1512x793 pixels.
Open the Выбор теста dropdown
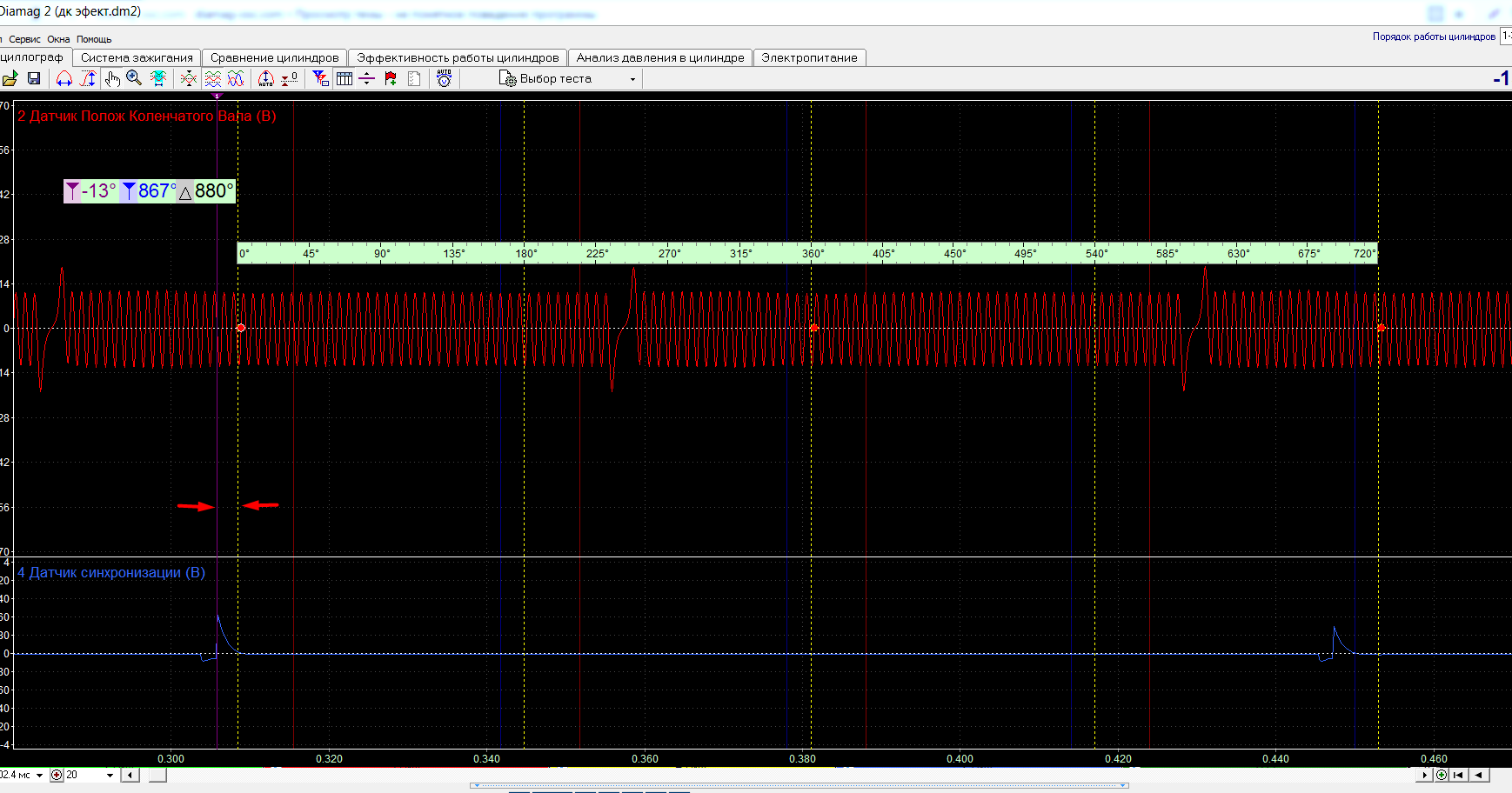coord(568,78)
